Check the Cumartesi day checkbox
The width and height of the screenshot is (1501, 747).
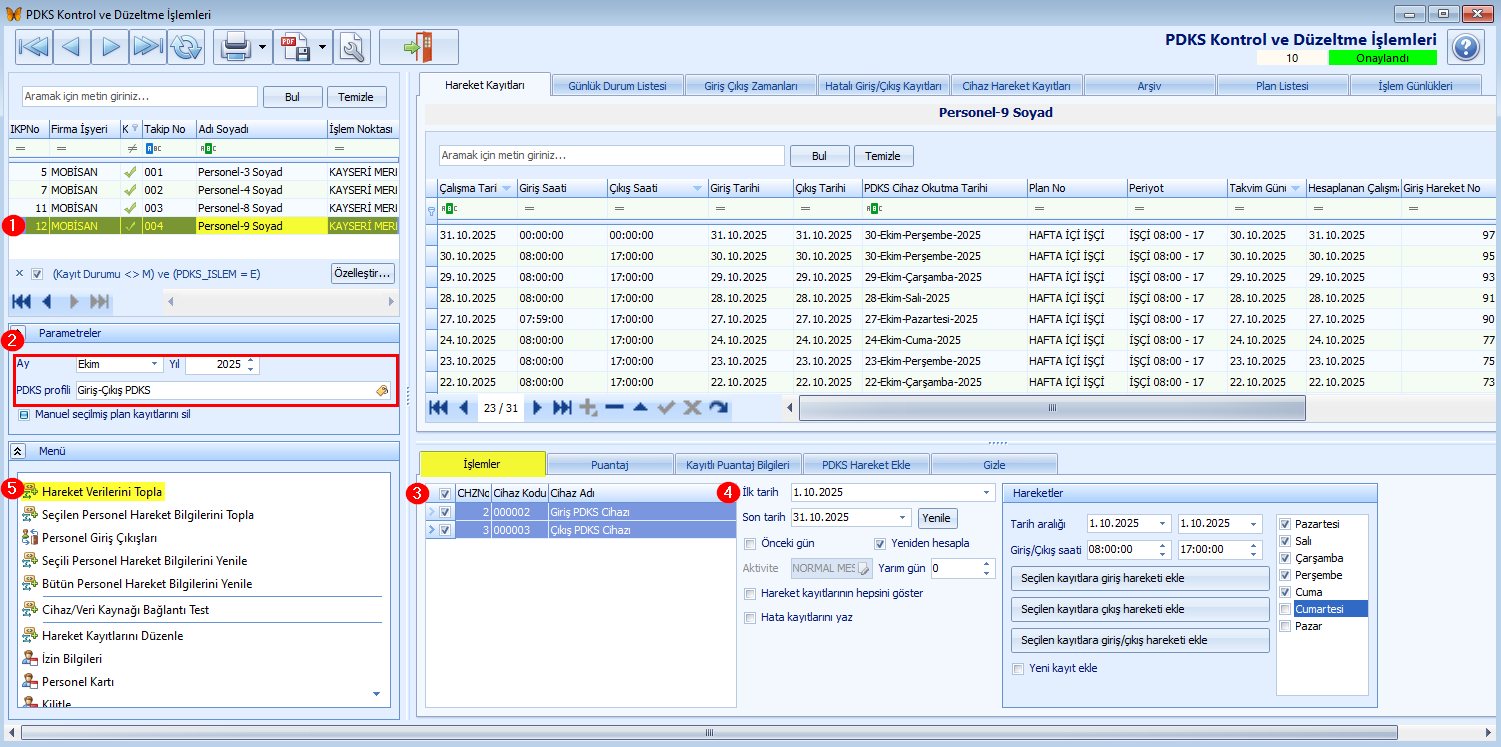tap(1286, 609)
